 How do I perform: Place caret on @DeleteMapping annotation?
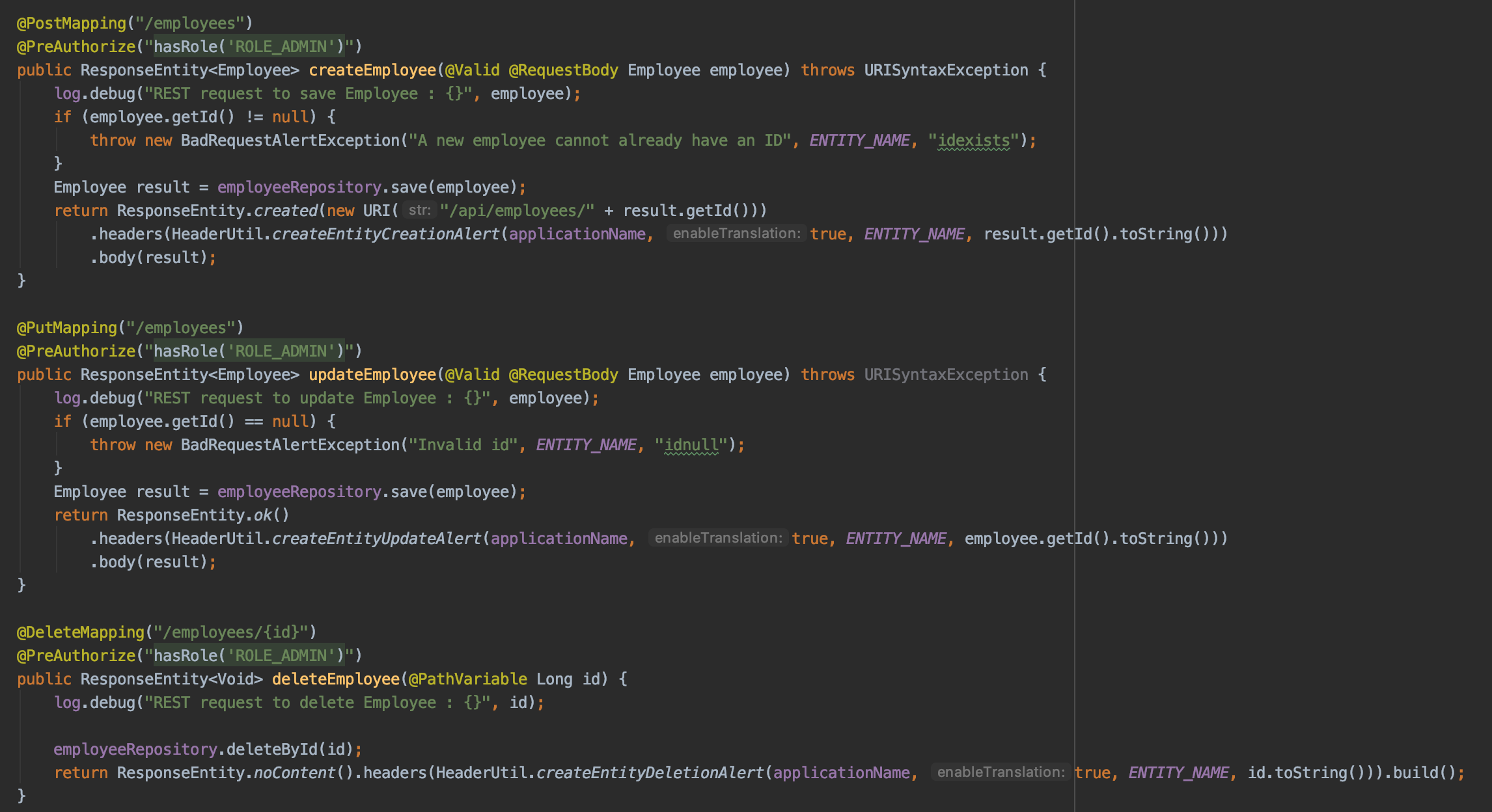81,632
